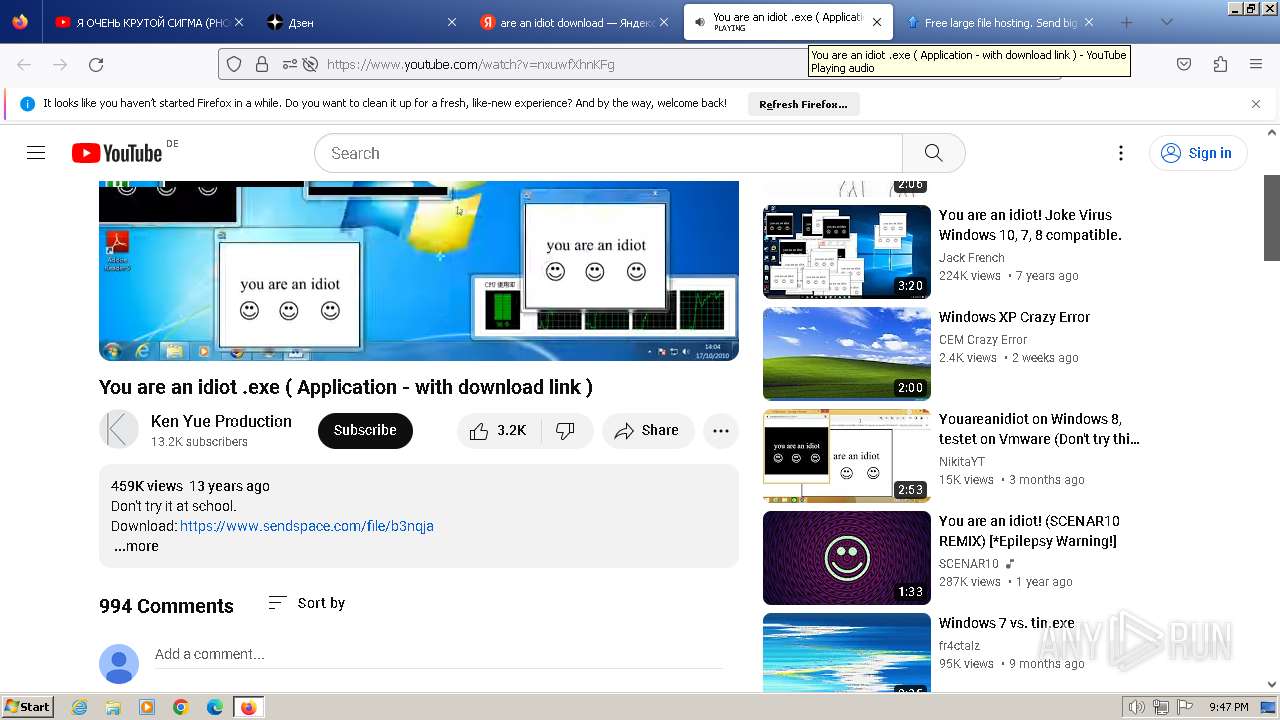This screenshot has height=720, width=1280.
Task: Click the search magnifier button
Action: point(933,153)
